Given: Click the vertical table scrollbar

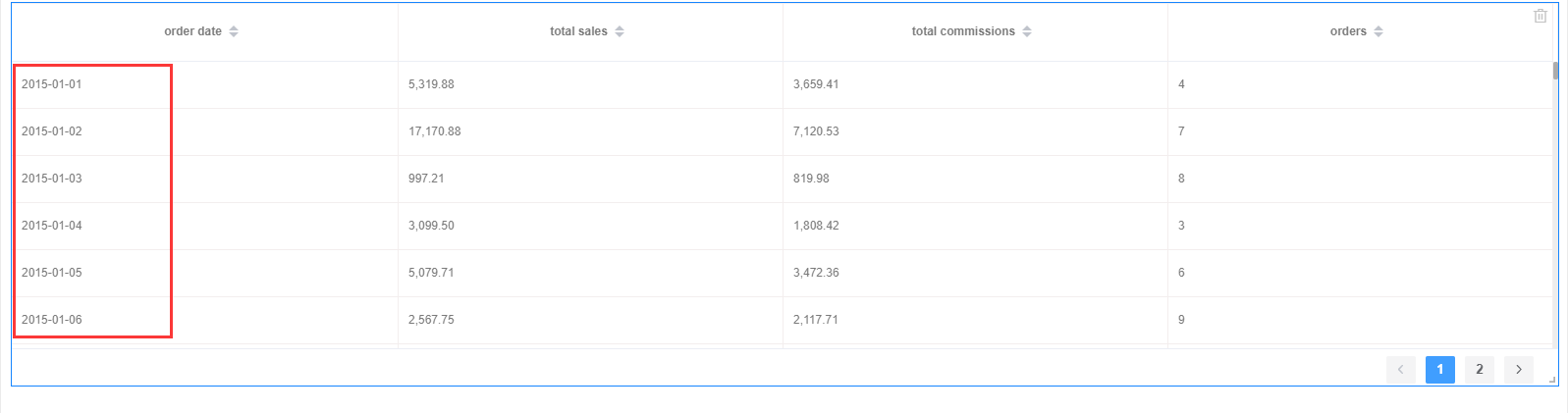Looking at the screenshot, I should (1556, 71).
